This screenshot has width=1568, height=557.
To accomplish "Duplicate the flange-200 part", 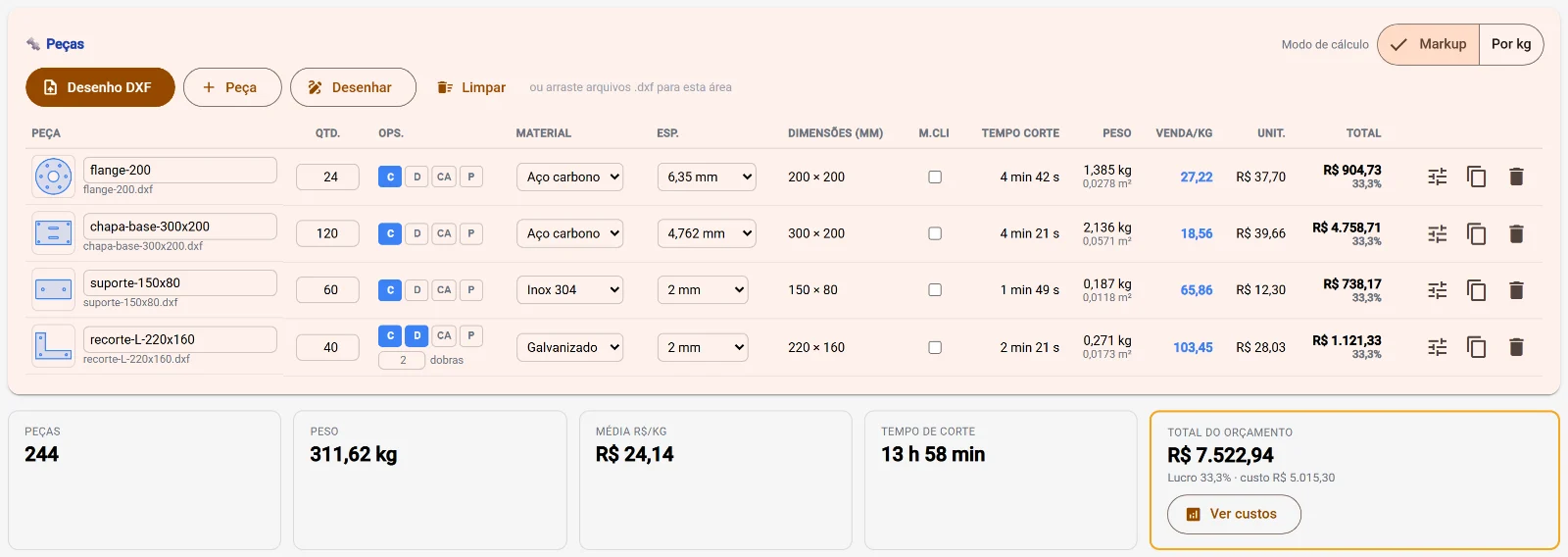I will [x=1476, y=177].
